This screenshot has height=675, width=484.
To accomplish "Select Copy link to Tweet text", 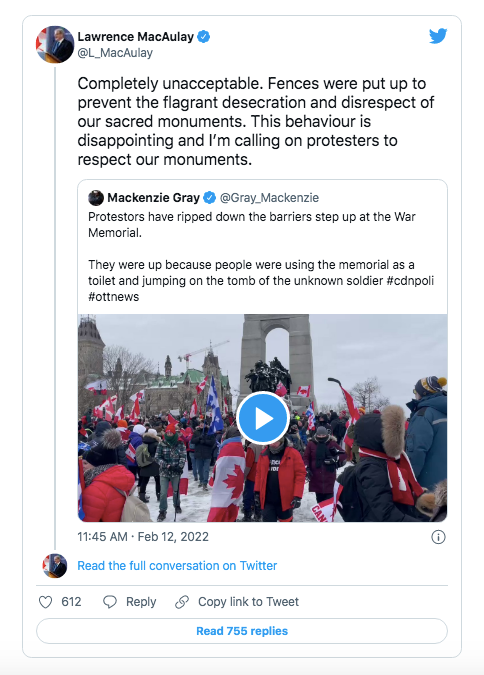I will (248, 602).
